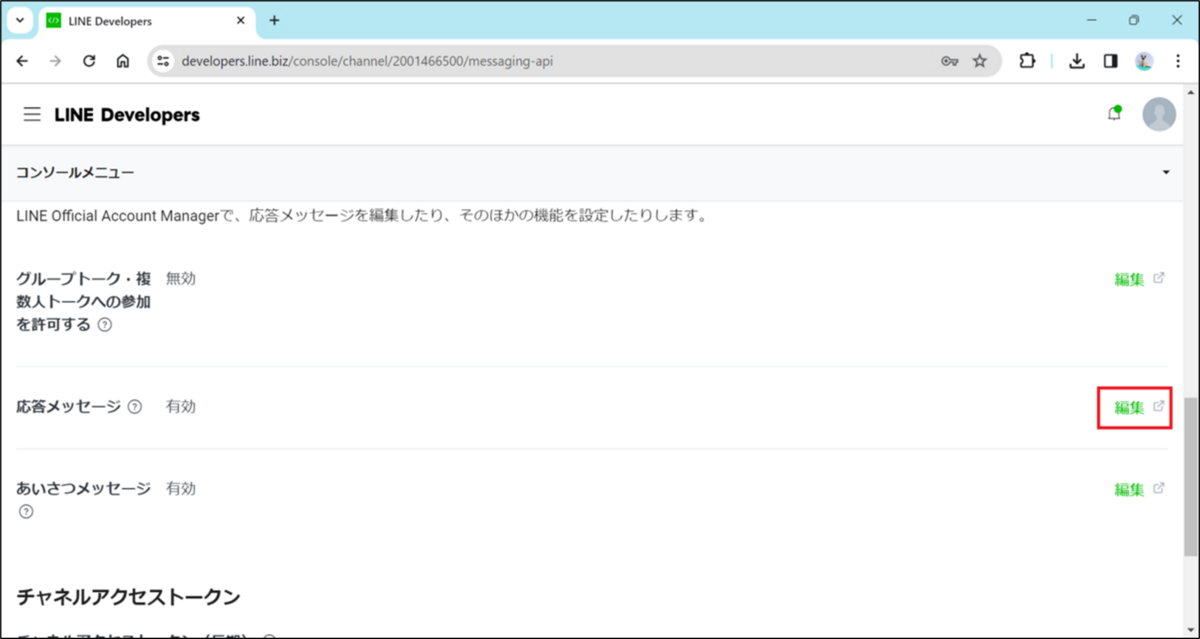Click the チャネルアクセストークン heading

coord(128,597)
